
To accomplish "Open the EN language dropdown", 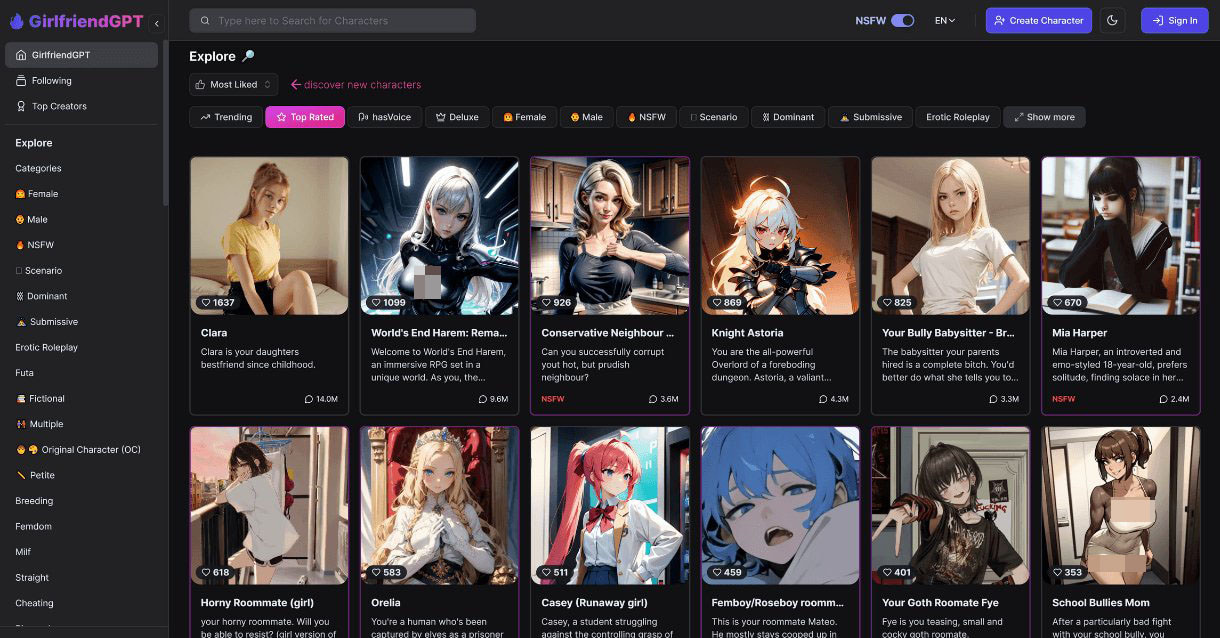I will point(944,20).
